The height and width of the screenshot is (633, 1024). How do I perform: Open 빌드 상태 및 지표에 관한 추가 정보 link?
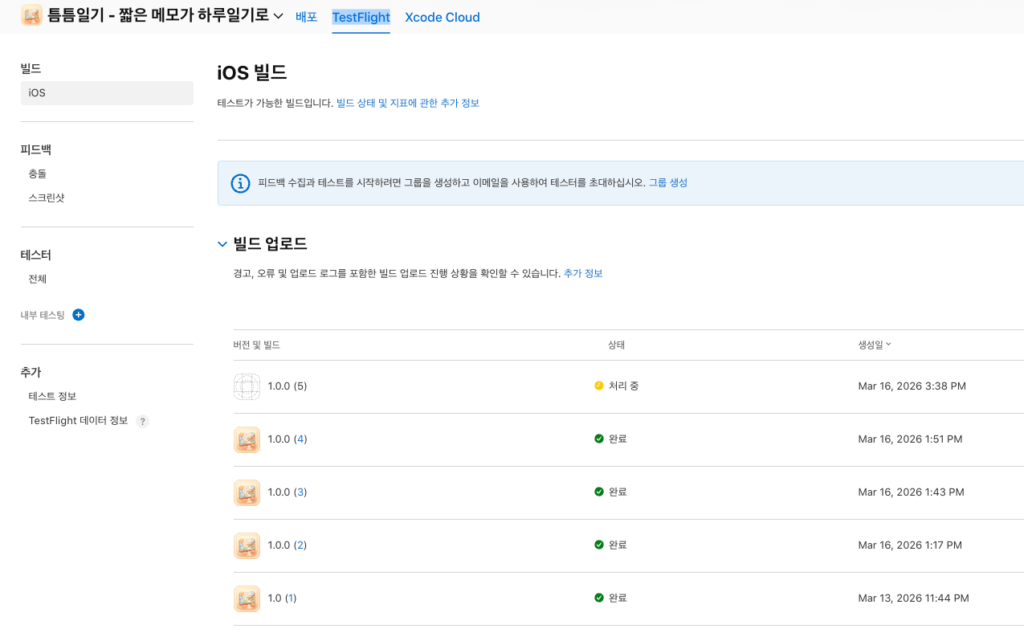[407, 103]
